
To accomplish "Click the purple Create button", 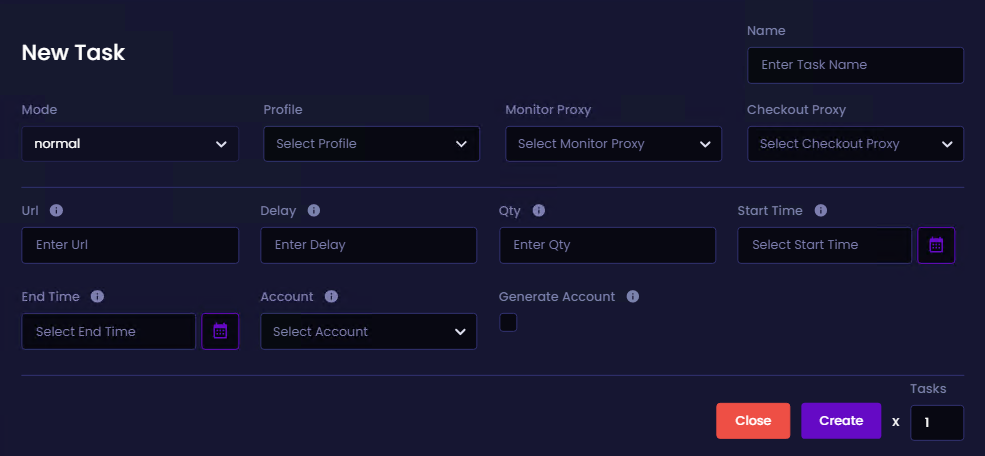I will (841, 421).
